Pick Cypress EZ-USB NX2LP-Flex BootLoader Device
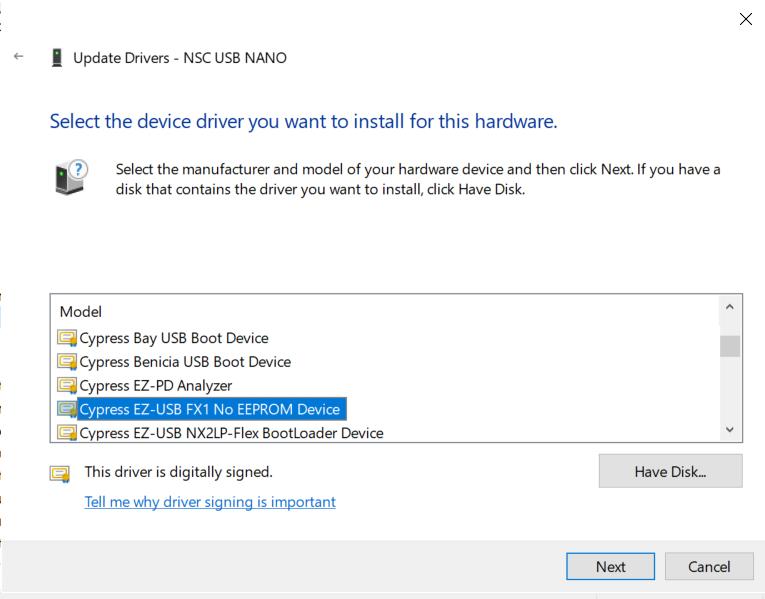Screen dimensions: 765x599 [x=231, y=433]
